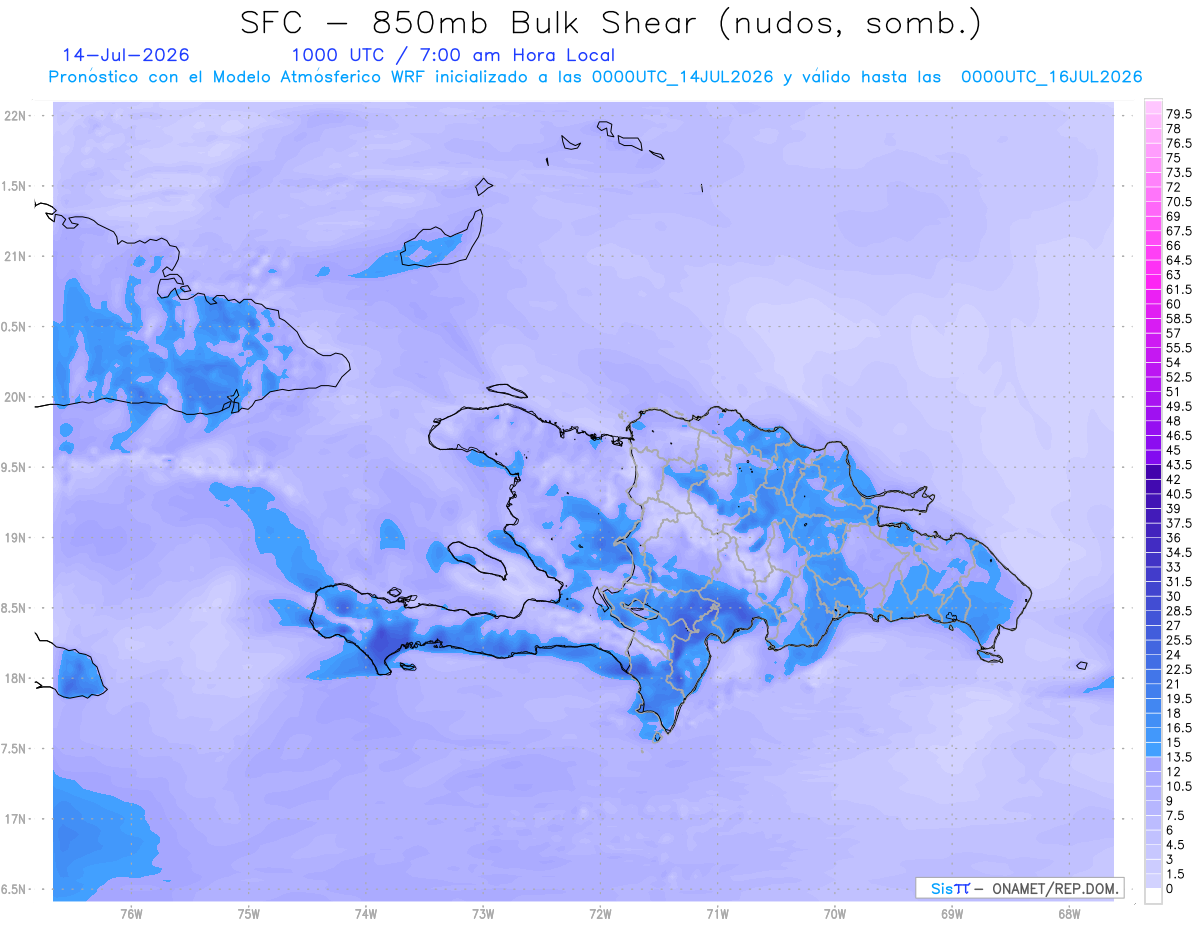The width and height of the screenshot is (1200, 927).
Task: Select the date label "14-Jul-2026"
Action: point(126,55)
